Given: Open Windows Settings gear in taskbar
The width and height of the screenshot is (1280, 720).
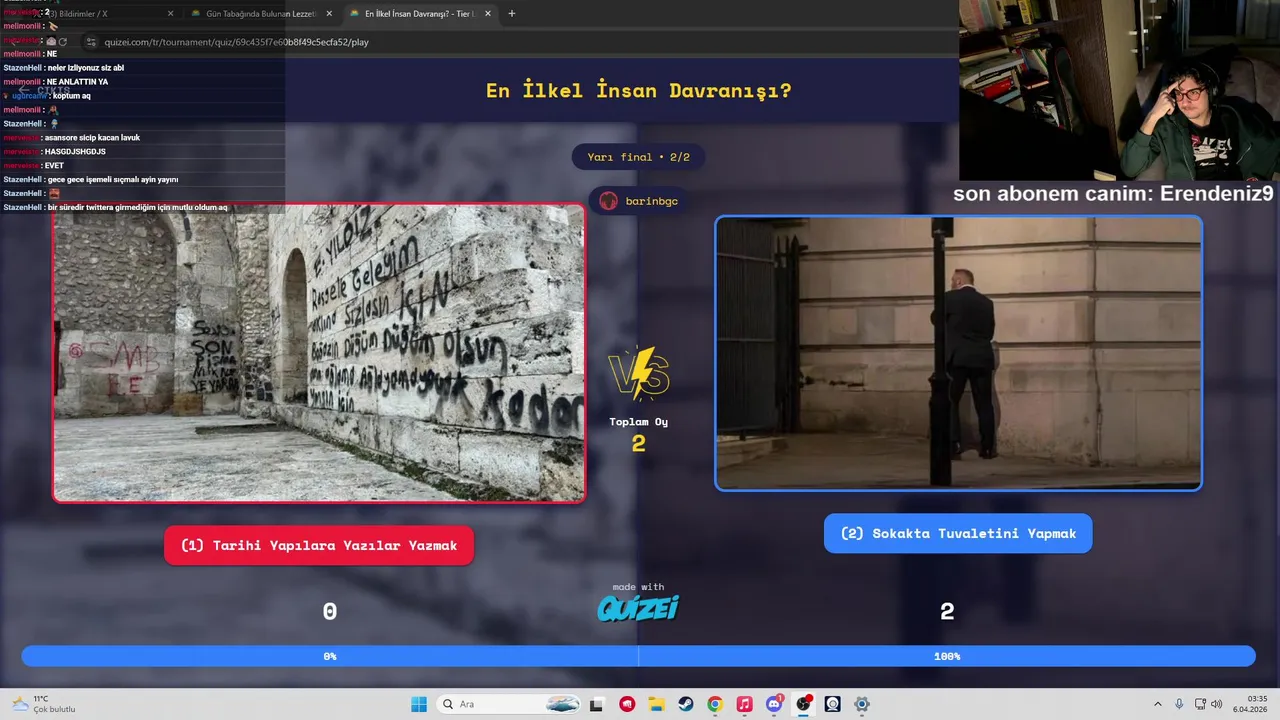Looking at the screenshot, I should tap(861, 704).
